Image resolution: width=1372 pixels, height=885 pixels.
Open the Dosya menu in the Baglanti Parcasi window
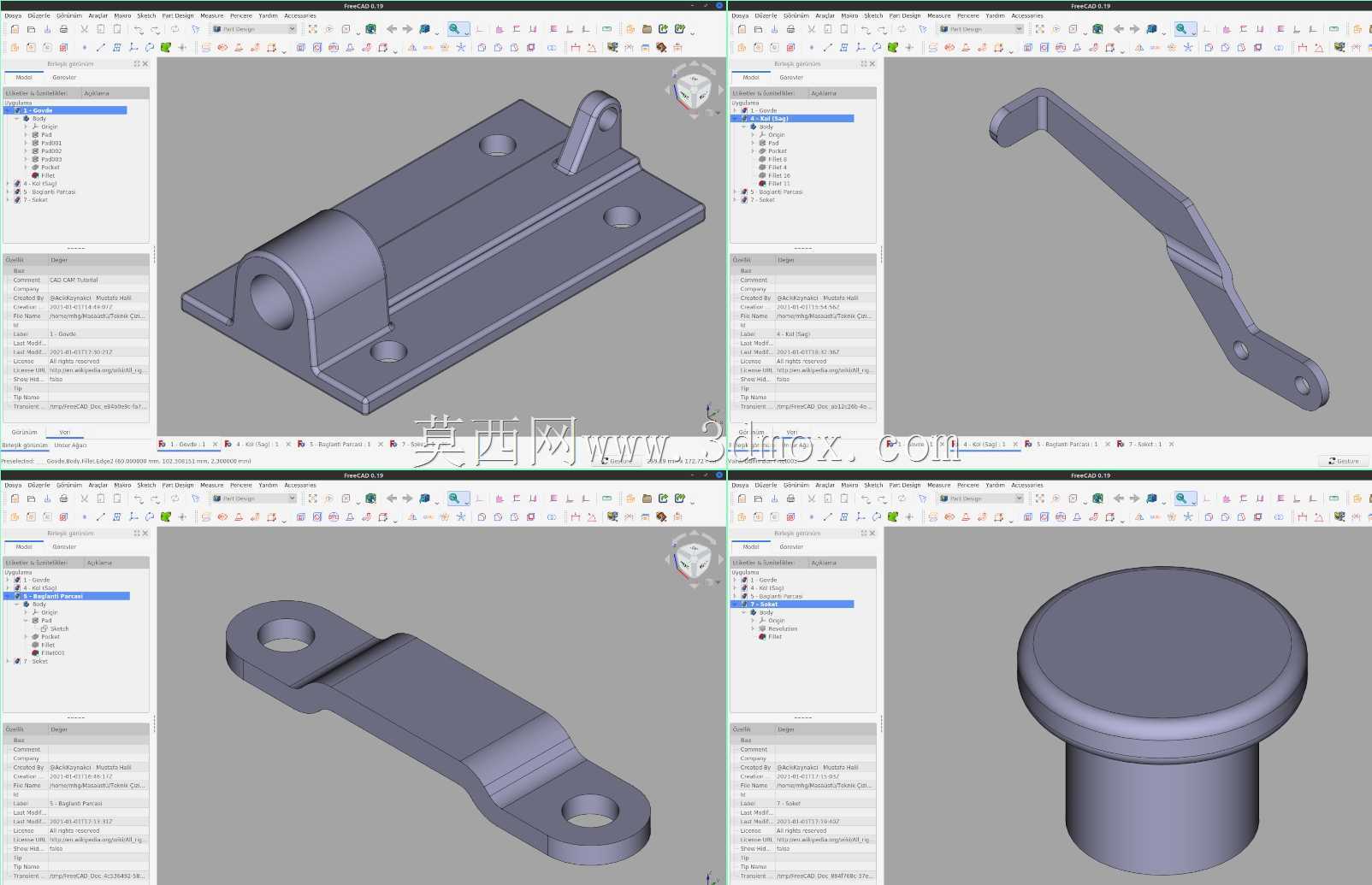(13, 485)
